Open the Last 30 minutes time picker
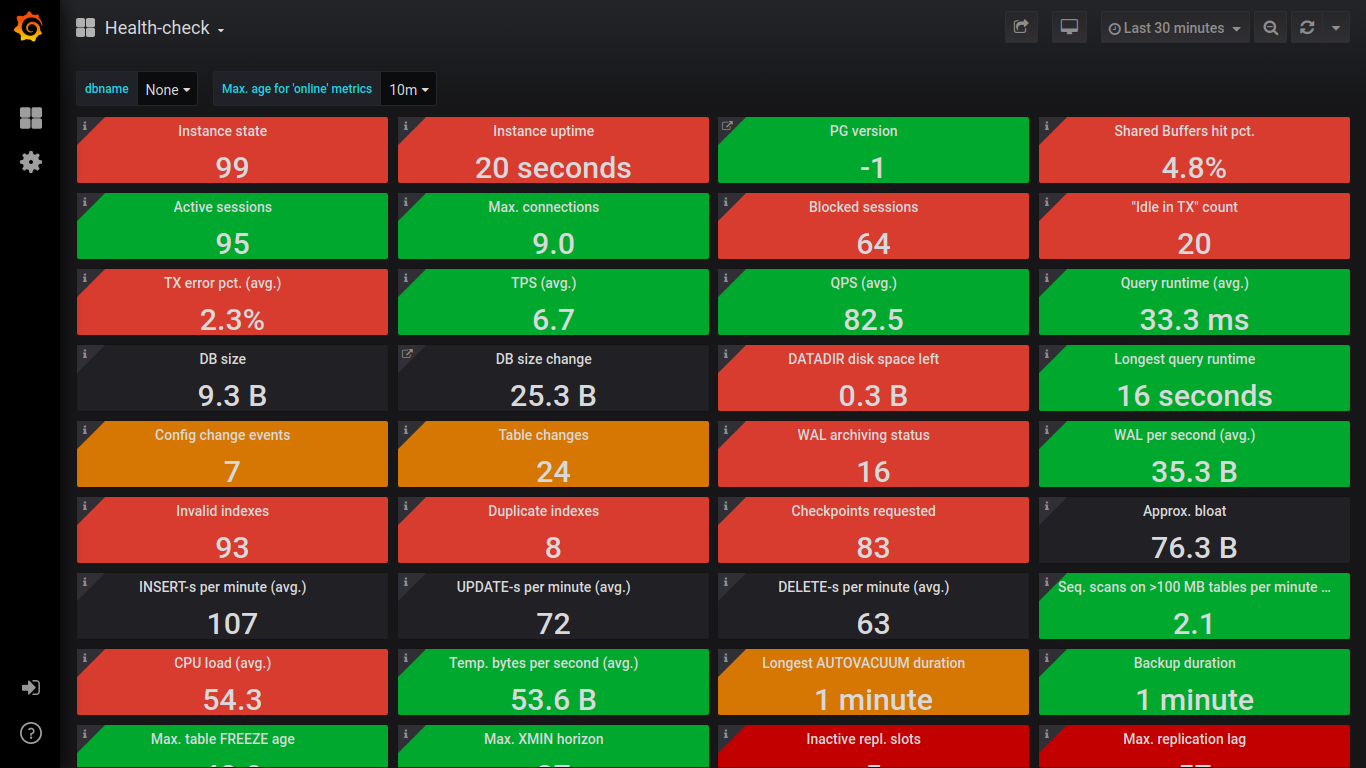Screen dimensions: 1366x768 click(1174, 28)
